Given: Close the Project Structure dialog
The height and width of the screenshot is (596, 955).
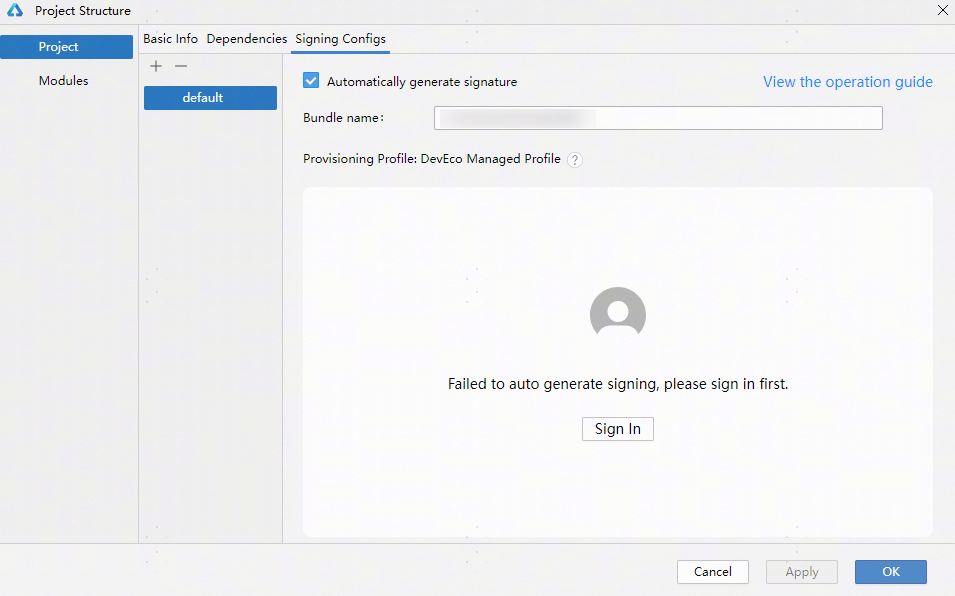Looking at the screenshot, I should (942, 10).
